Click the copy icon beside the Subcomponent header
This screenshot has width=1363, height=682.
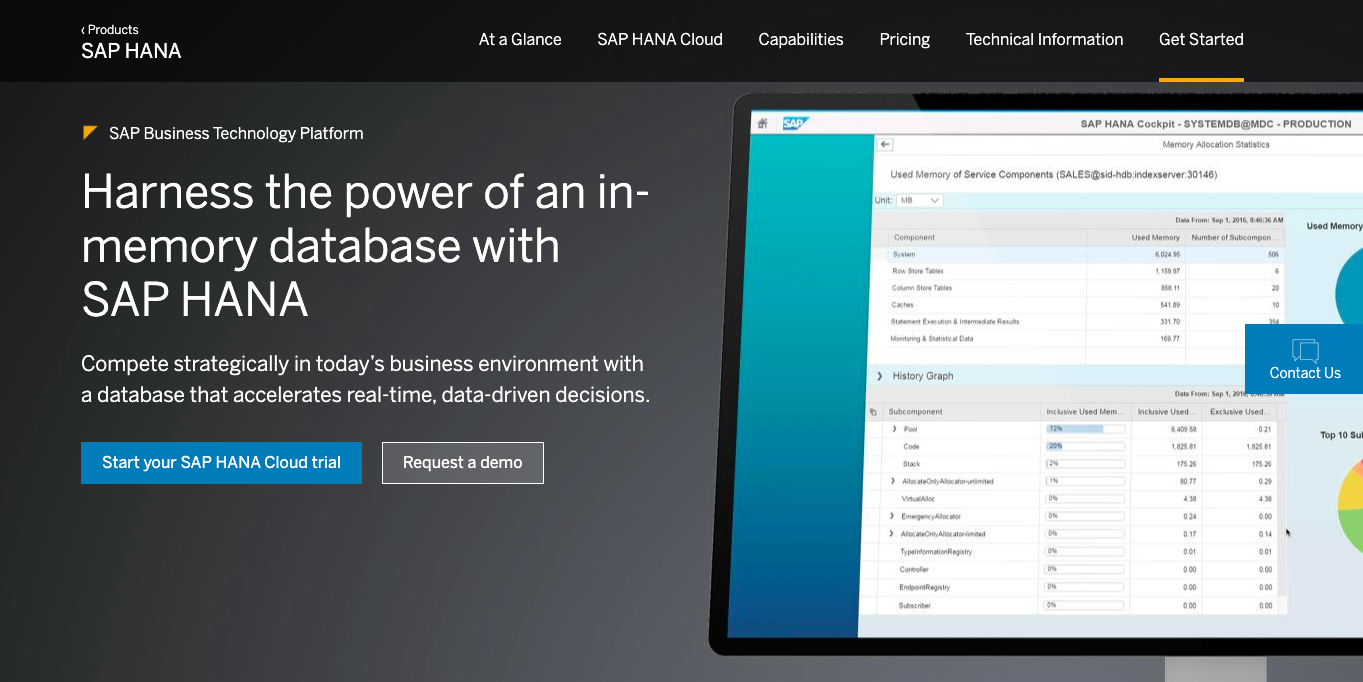[873, 412]
